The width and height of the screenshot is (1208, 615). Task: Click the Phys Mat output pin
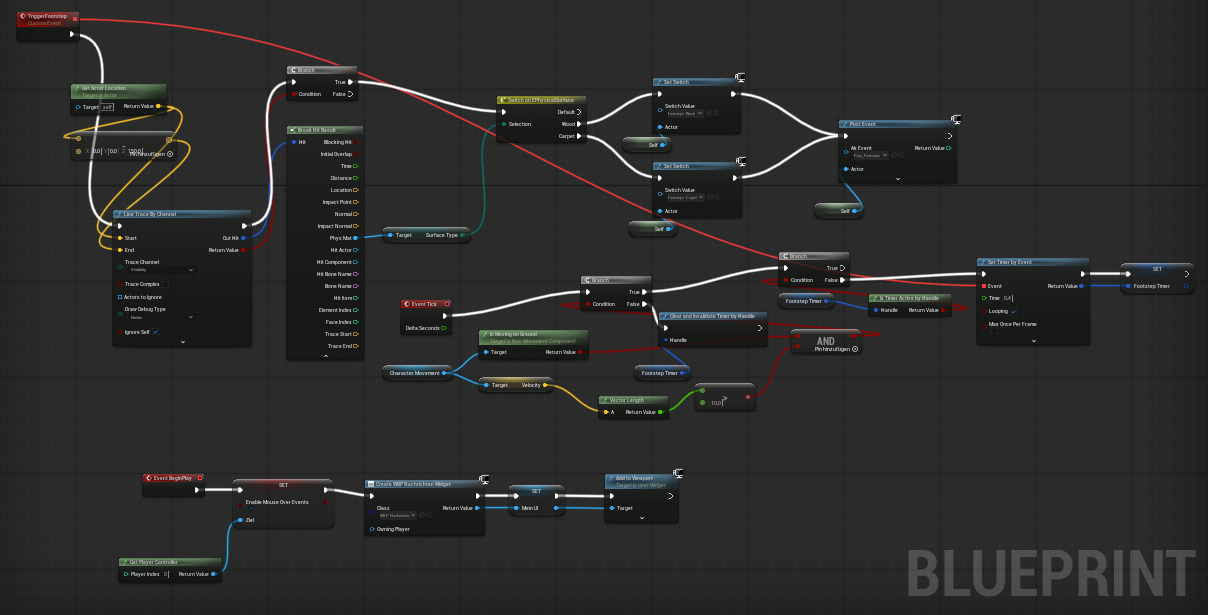pos(356,238)
